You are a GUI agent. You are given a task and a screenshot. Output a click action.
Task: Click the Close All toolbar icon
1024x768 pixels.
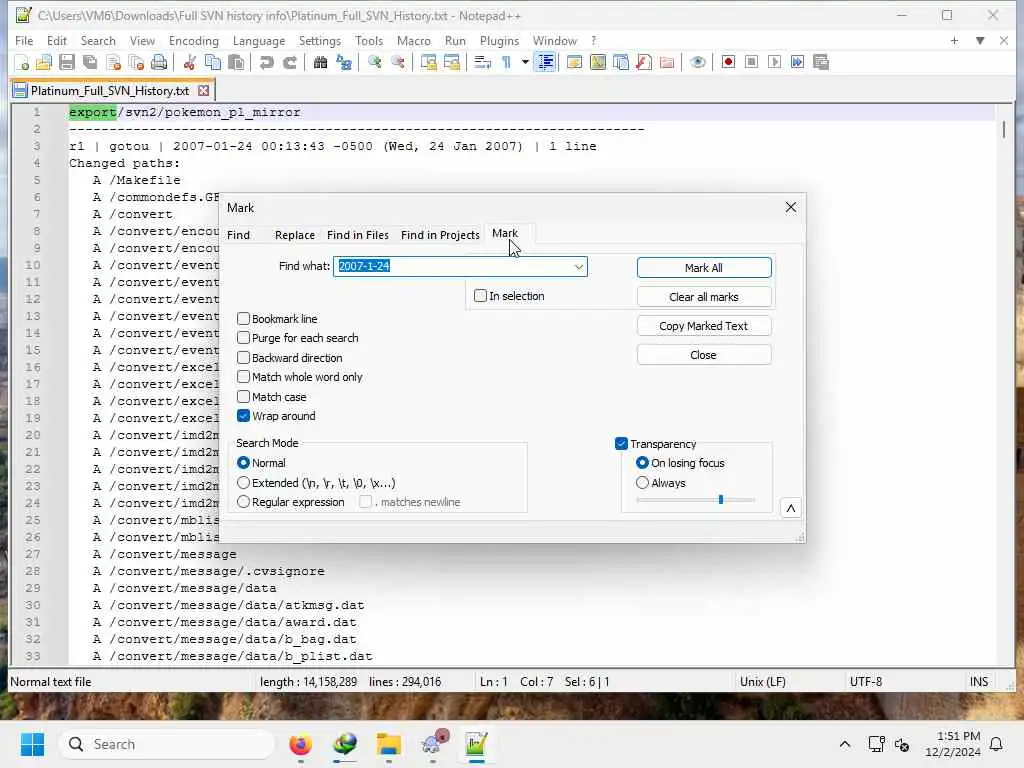tap(136, 63)
